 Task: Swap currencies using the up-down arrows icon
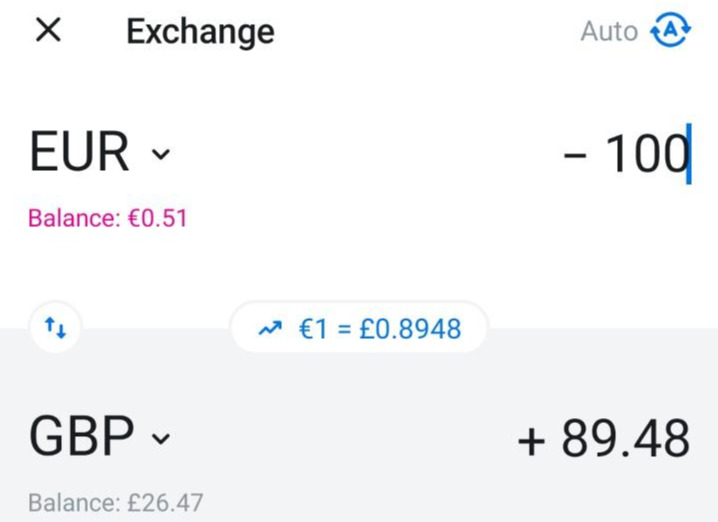pos(54,327)
